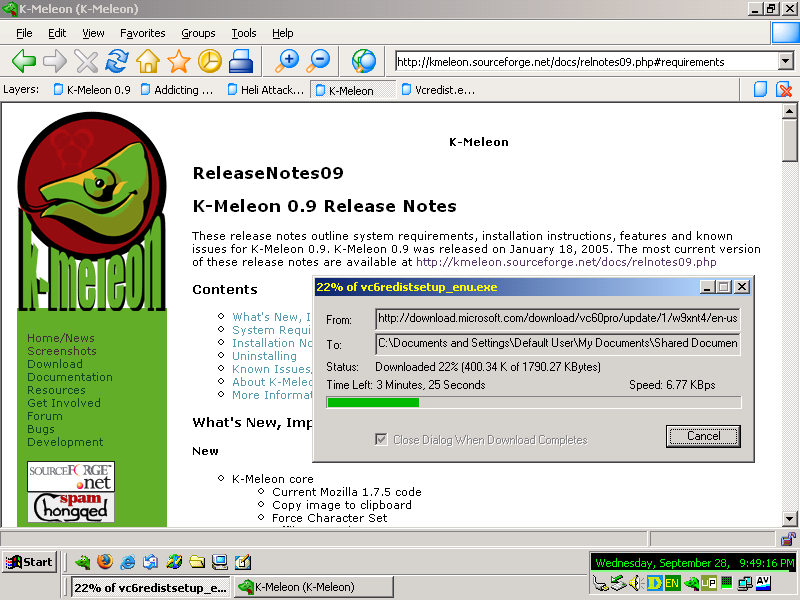The width and height of the screenshot is (800, 600).
Task: Open the Favorites menu
Action: [x=142, y=33]
